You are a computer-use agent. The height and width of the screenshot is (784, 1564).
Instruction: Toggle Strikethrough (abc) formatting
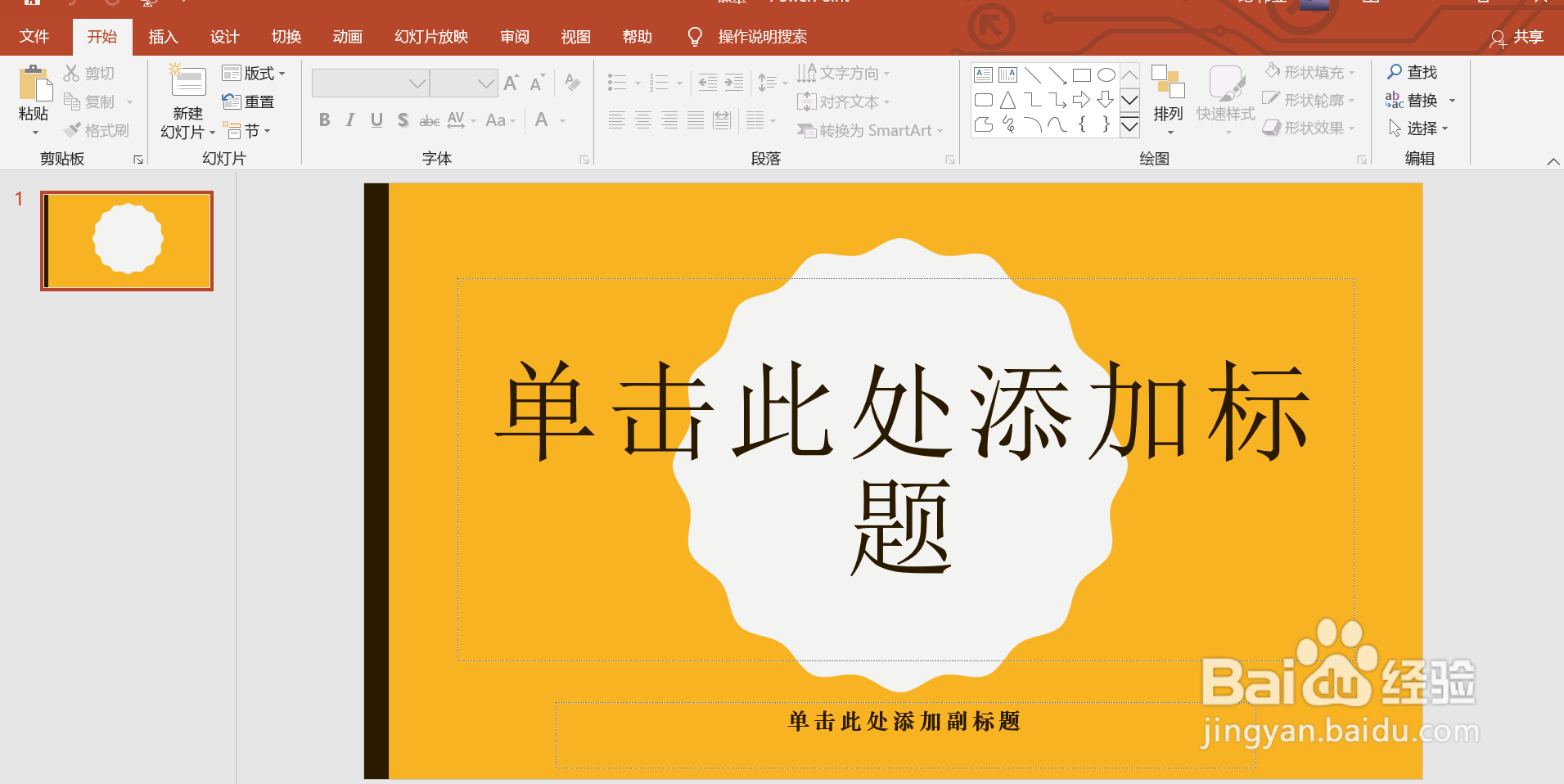[430, 120]
